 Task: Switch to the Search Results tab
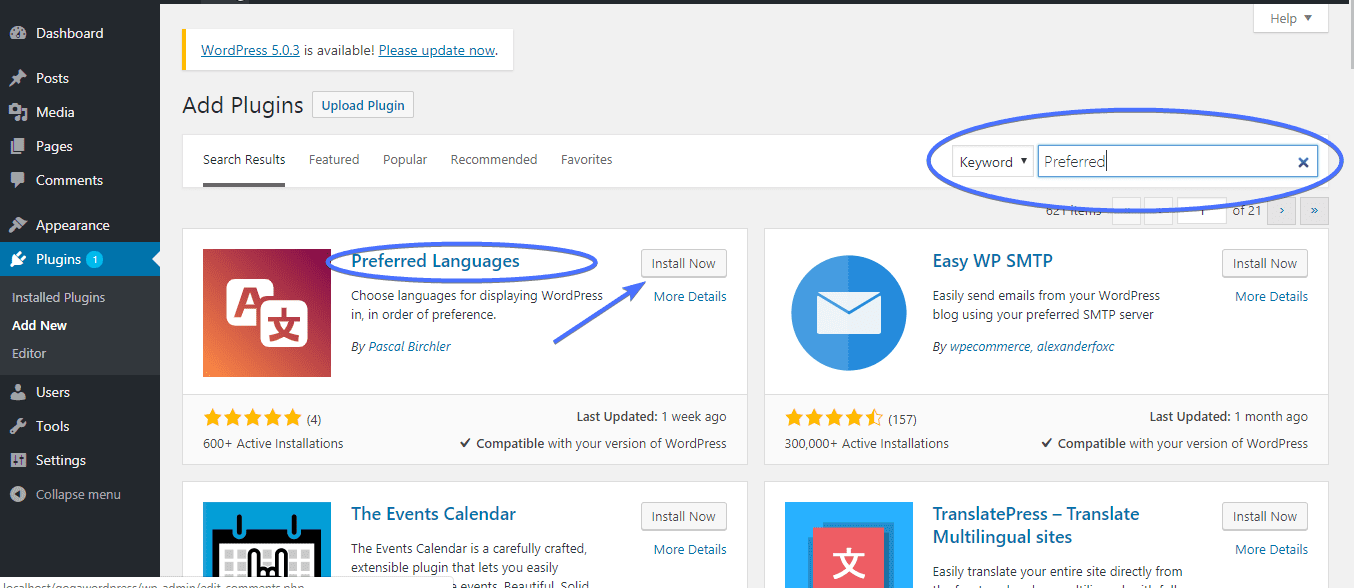point(244,160)
